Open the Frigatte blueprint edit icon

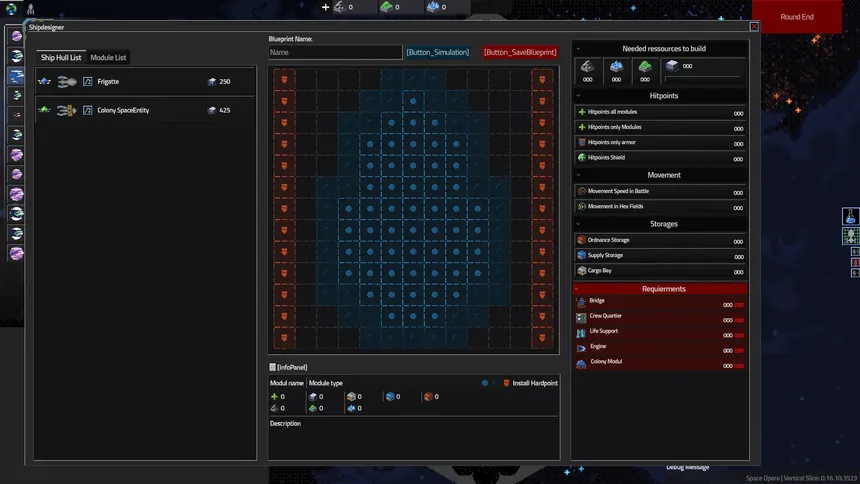pyautogui.click(x=88, y=82)
